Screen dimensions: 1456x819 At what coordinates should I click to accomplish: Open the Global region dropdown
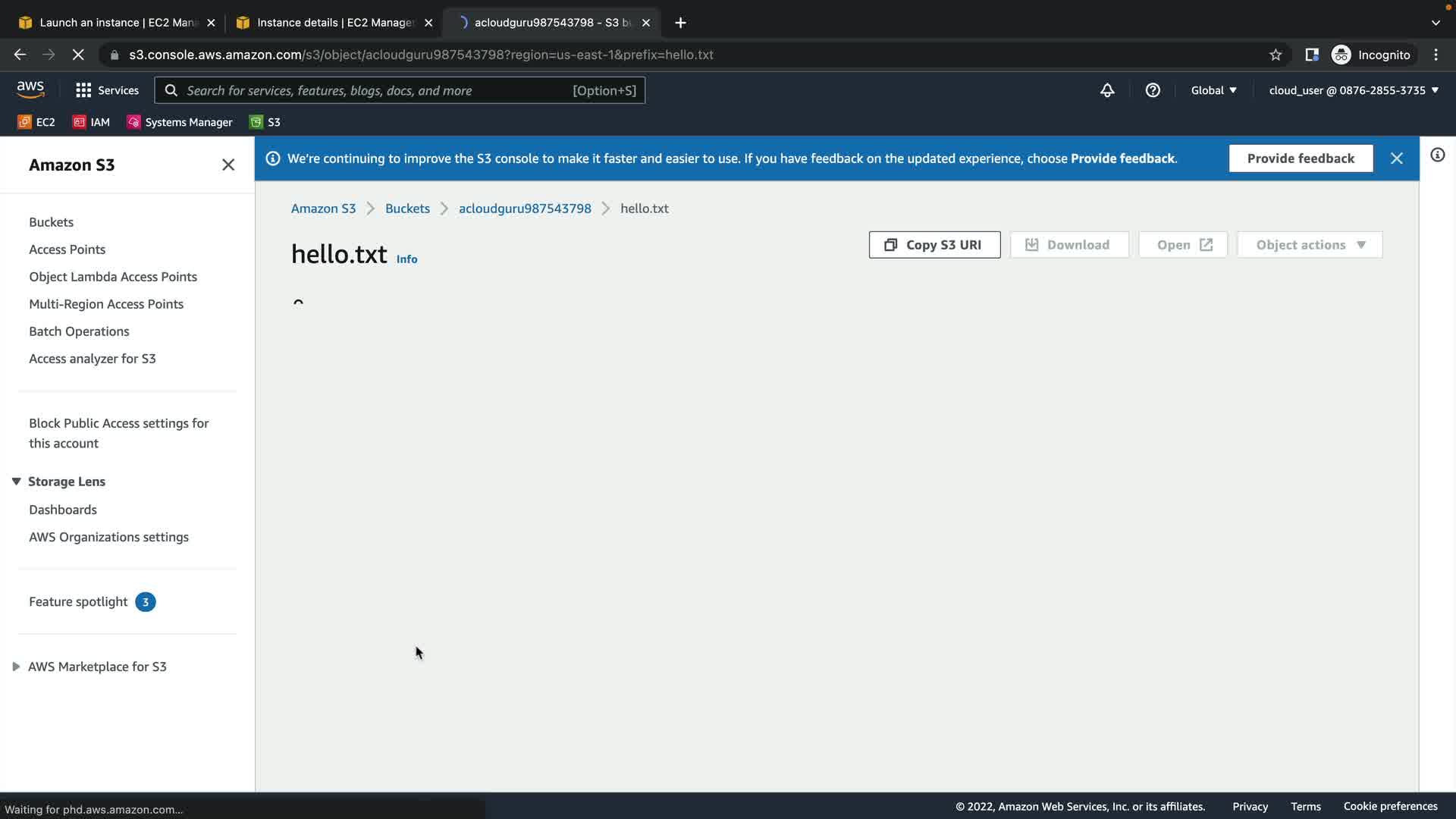[1213, 90]
